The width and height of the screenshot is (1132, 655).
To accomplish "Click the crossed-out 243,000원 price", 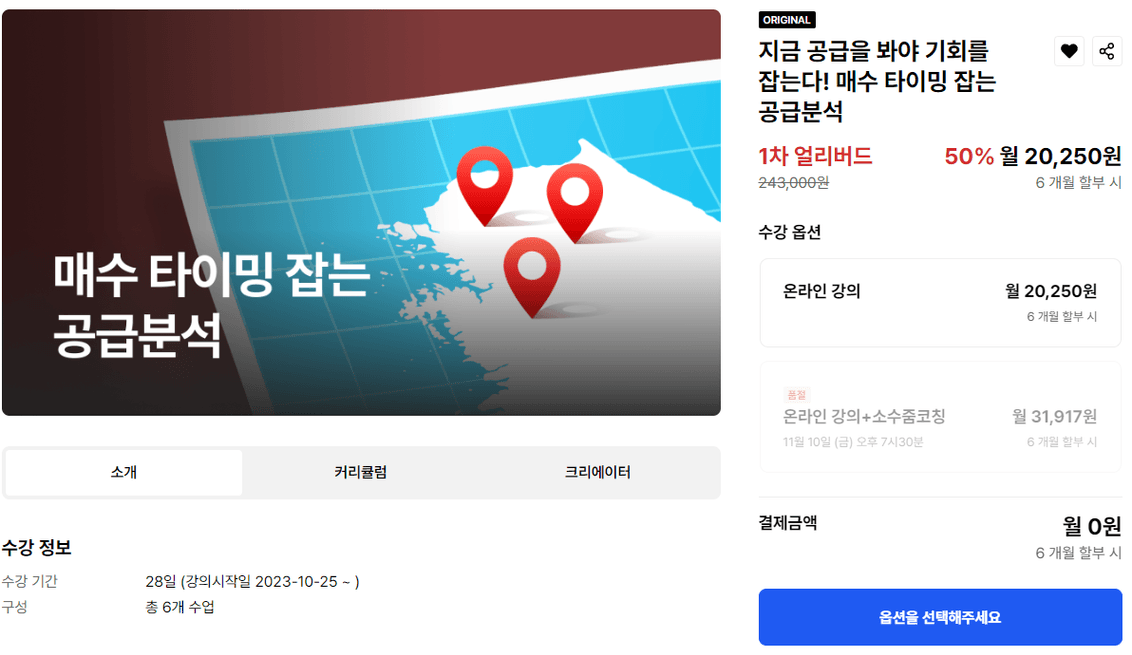I will point(793,183).
